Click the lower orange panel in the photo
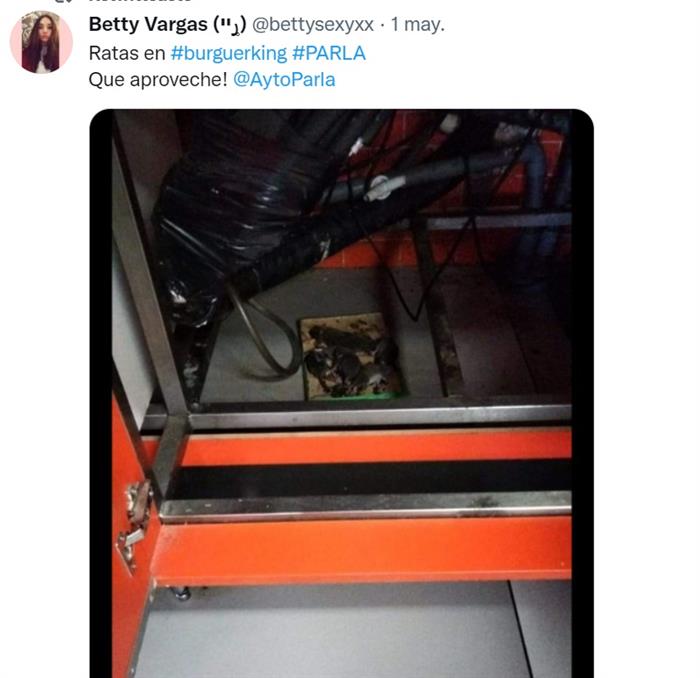The height and width of the screenshot is (678, 700). click(x=362, y=550)
